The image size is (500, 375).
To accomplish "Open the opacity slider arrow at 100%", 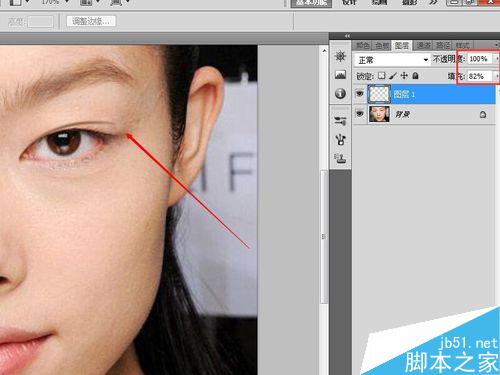I will [x=497, y=59].
